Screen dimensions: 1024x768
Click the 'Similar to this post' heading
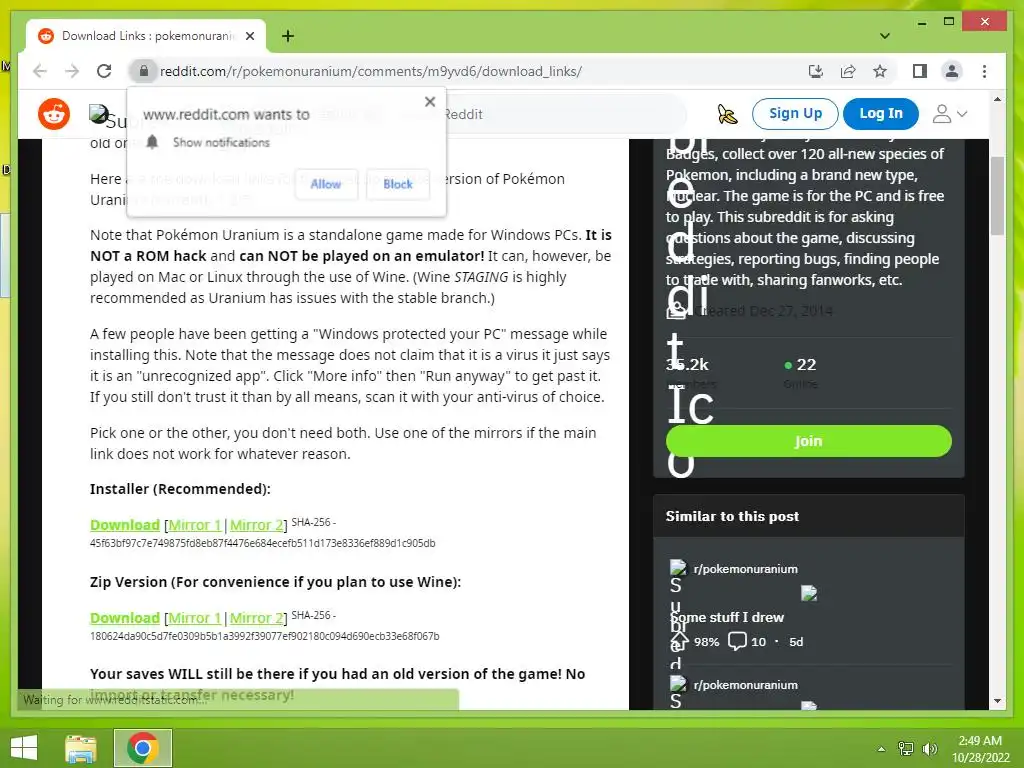732,516
